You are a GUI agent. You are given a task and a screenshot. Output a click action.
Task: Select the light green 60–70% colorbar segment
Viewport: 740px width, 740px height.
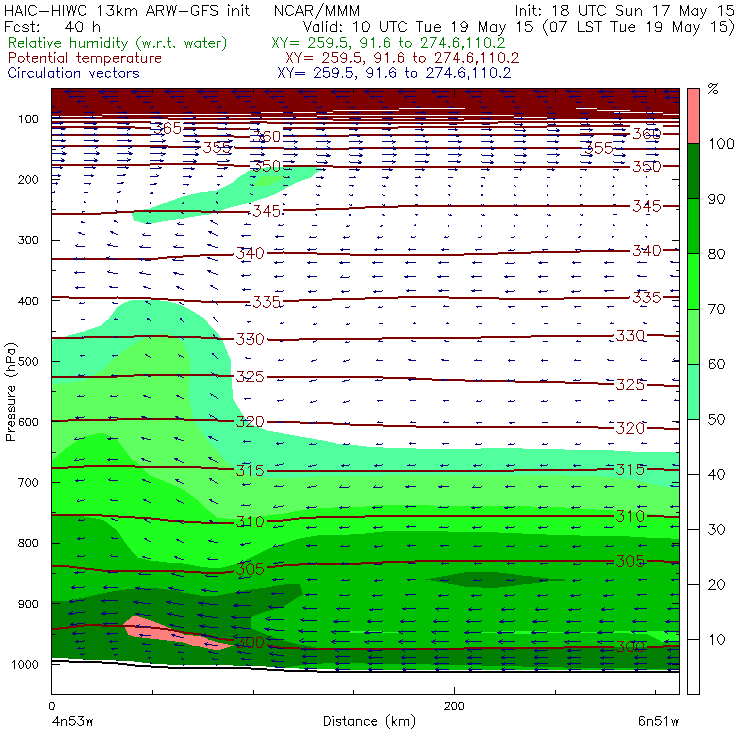pyautogui.click(x=693, y=337)
